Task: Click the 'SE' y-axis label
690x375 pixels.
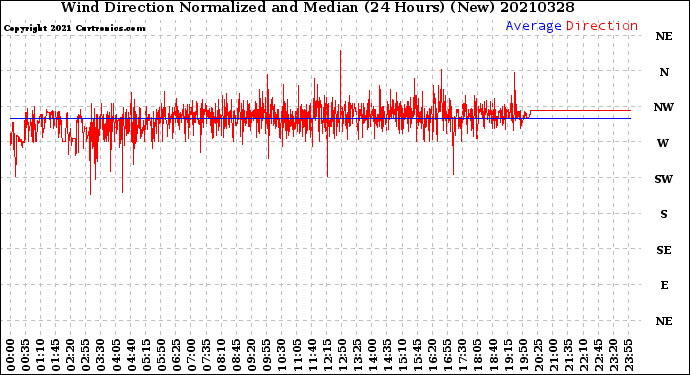Action: (x=664, y=250)
